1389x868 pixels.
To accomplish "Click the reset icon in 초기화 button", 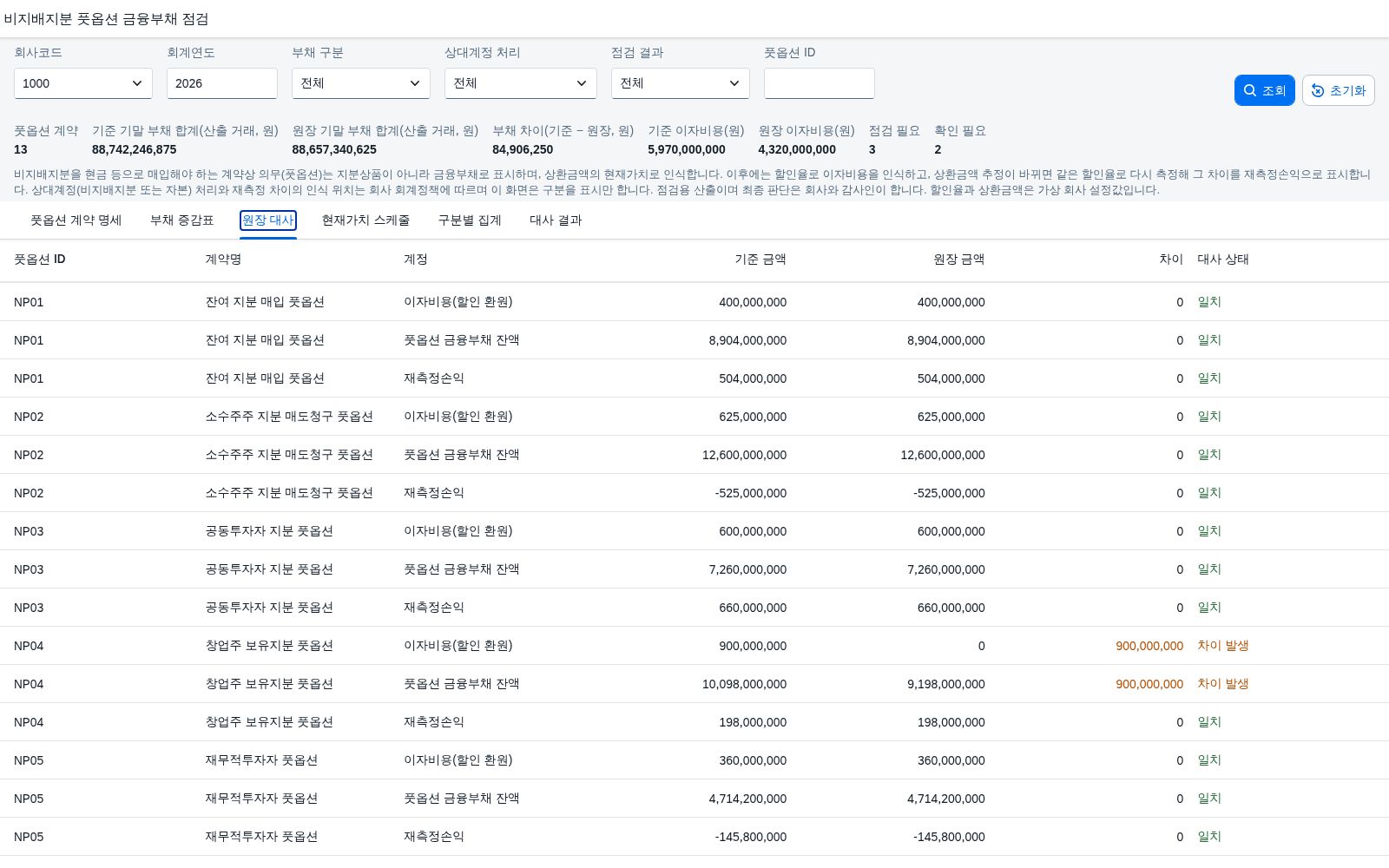I will [1318, 90].
